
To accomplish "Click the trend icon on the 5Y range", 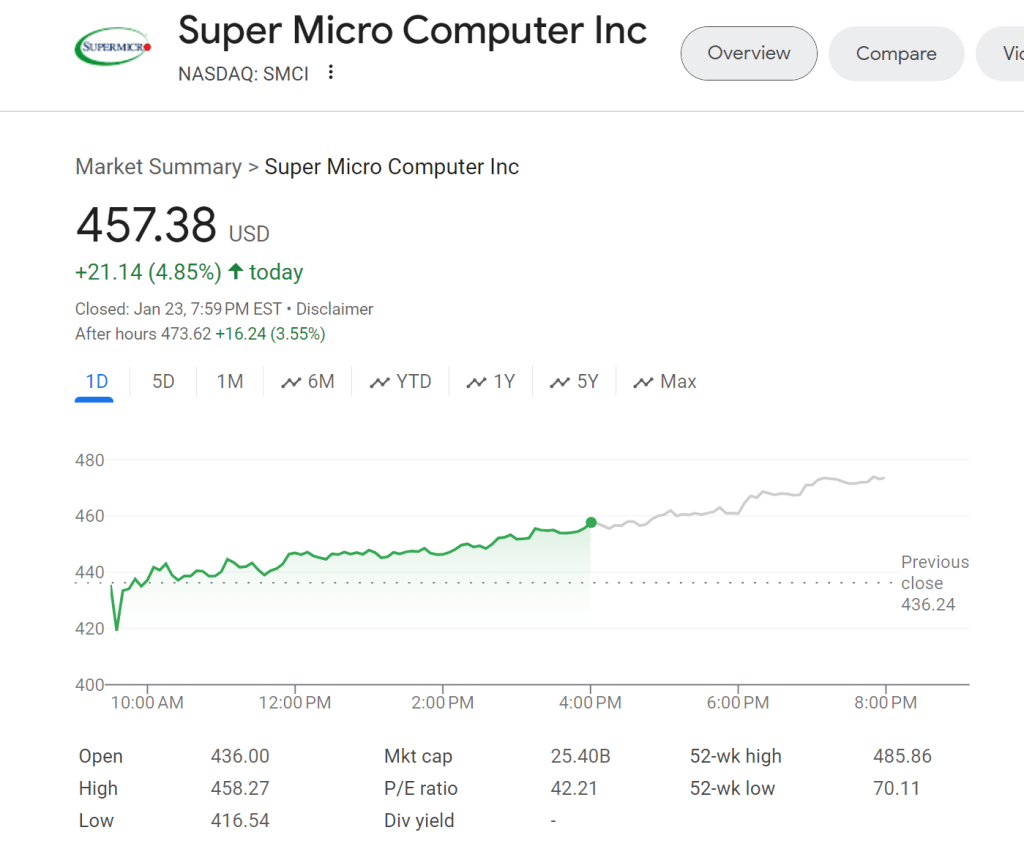I will point(560,382).
